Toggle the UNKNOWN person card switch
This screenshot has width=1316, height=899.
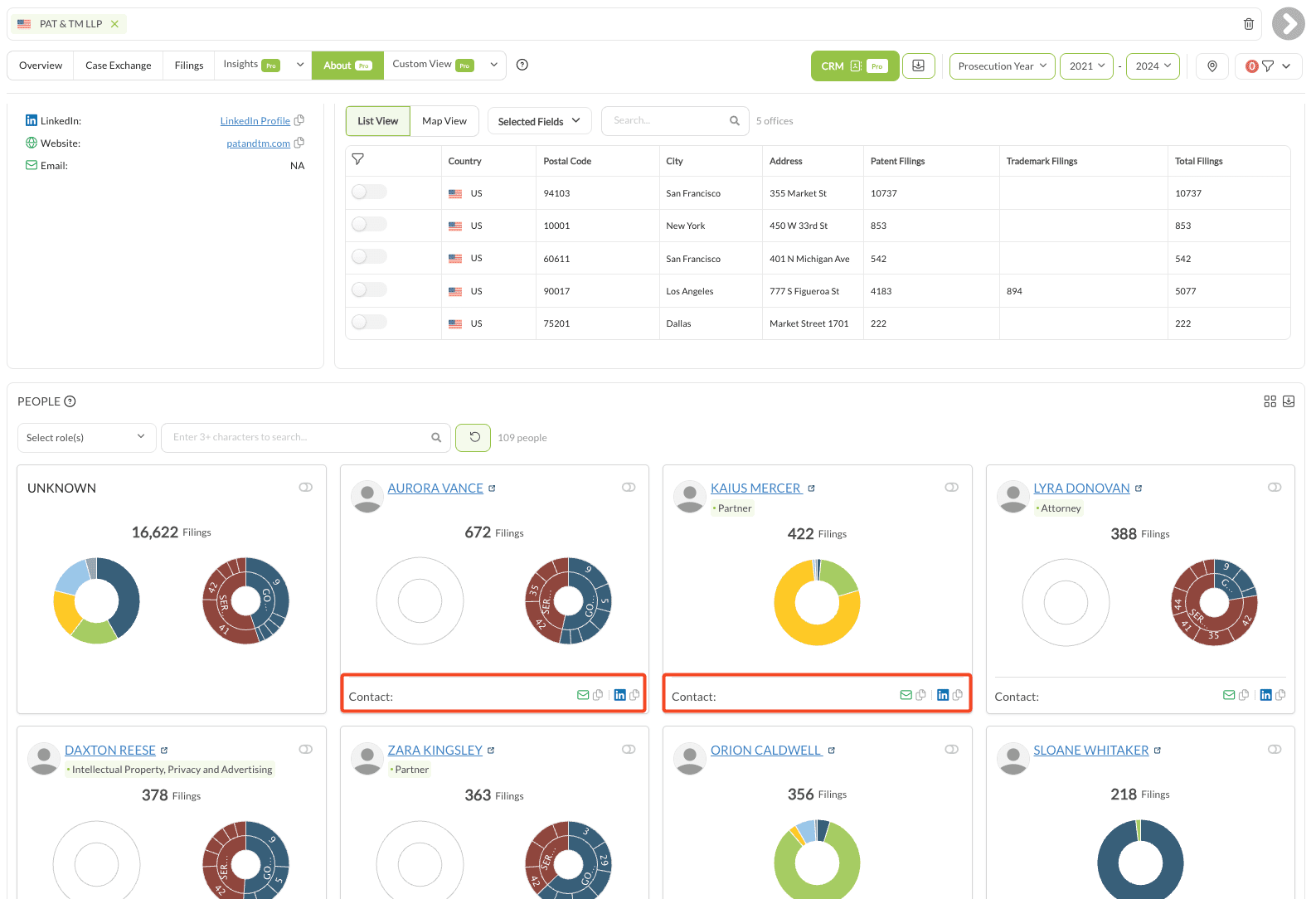[x=306, y=488]
